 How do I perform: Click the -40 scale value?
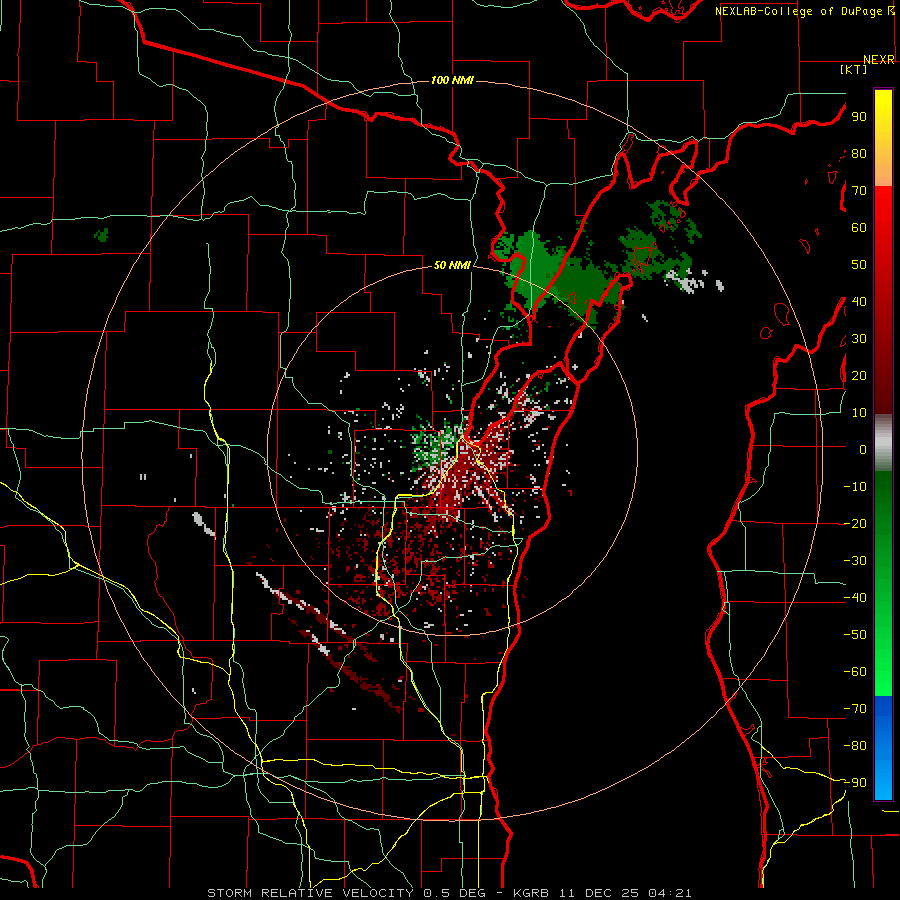click(x=855, y=598)
